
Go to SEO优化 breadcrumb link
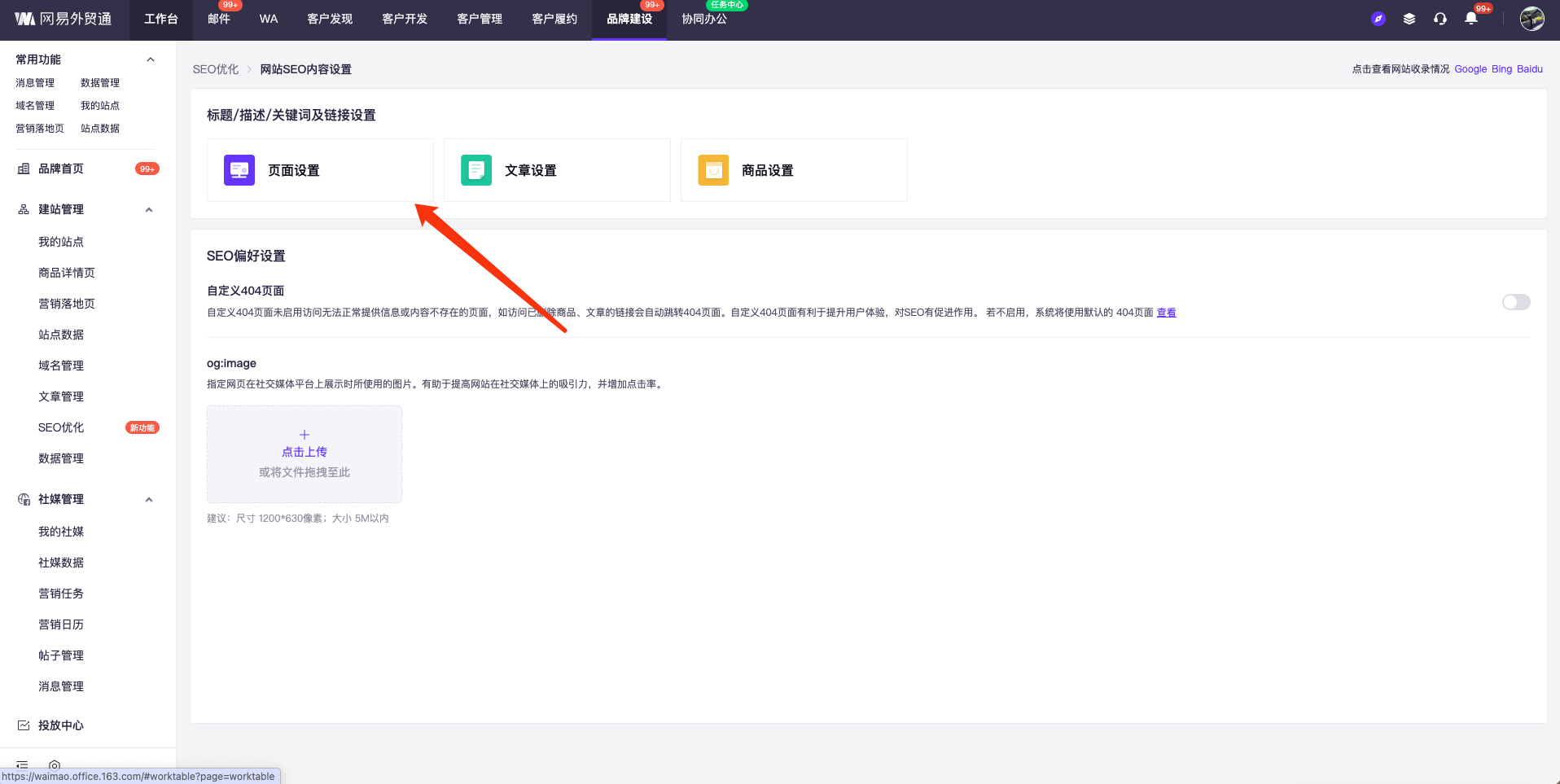215,69
